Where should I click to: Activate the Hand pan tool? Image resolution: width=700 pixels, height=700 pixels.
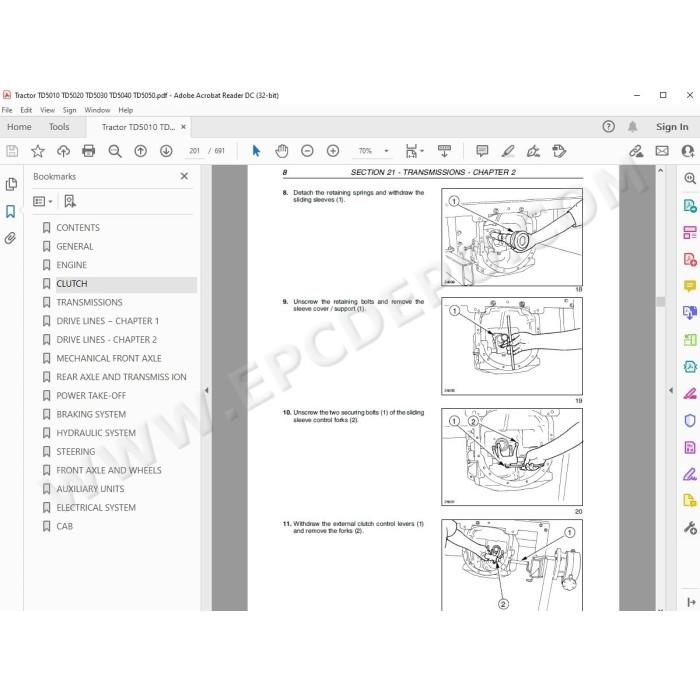(x=282, y=151)
